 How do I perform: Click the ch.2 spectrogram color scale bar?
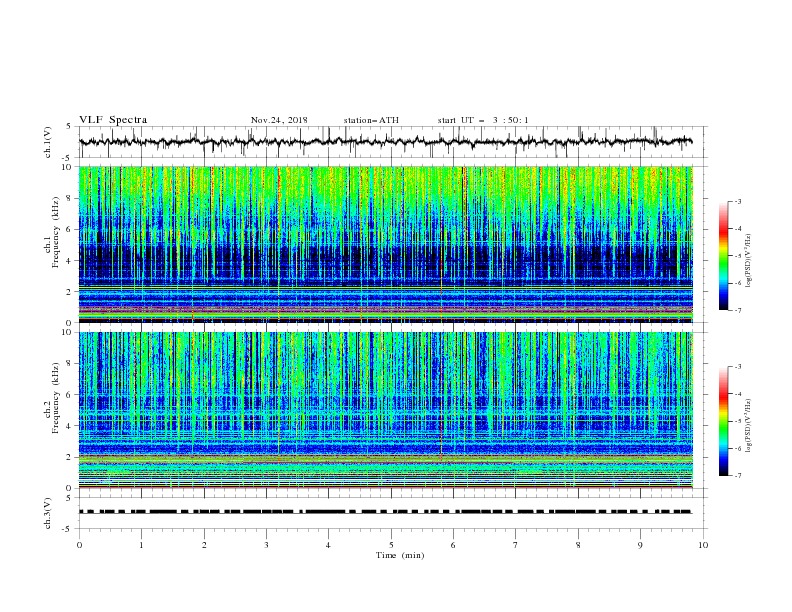coord(723,421)
